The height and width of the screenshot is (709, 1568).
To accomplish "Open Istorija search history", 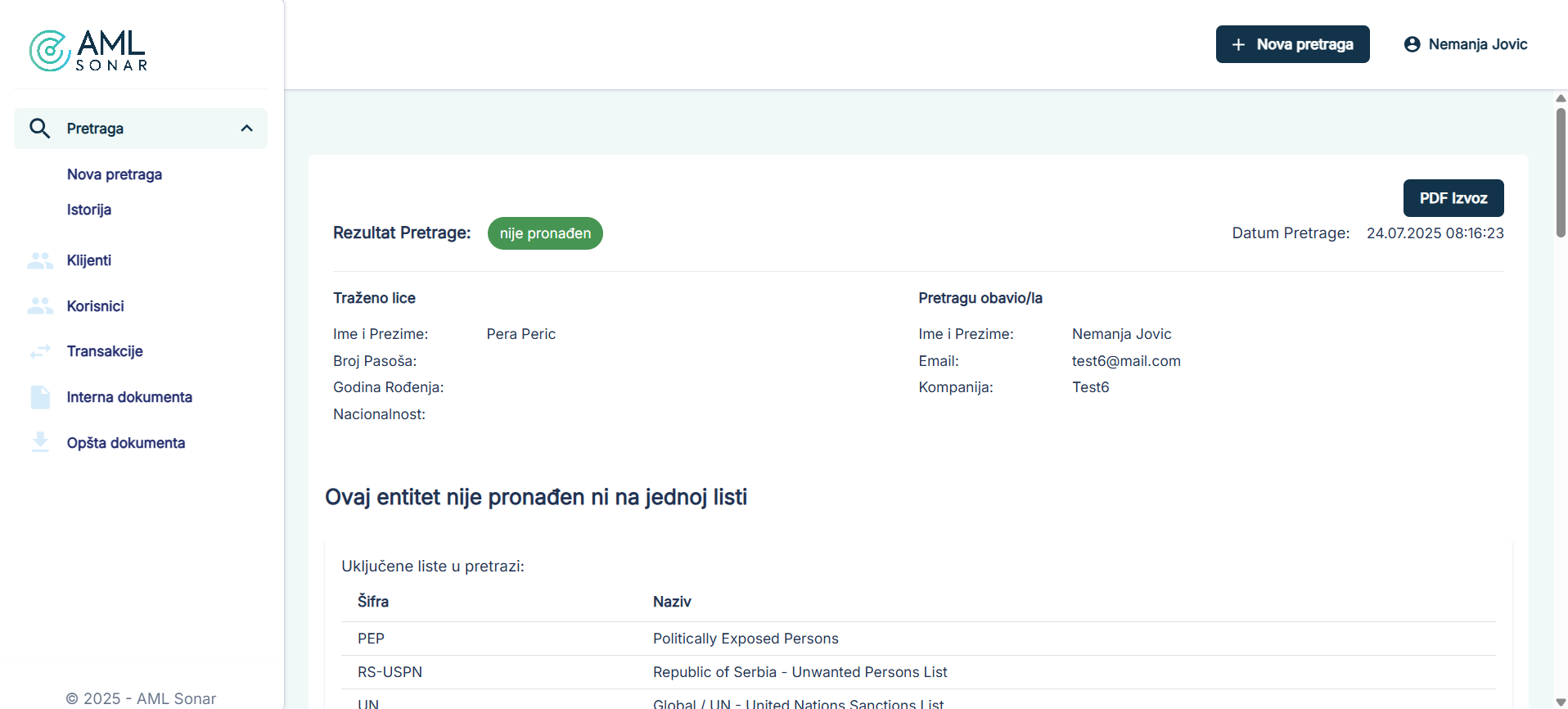I will [x=89, y=210].
